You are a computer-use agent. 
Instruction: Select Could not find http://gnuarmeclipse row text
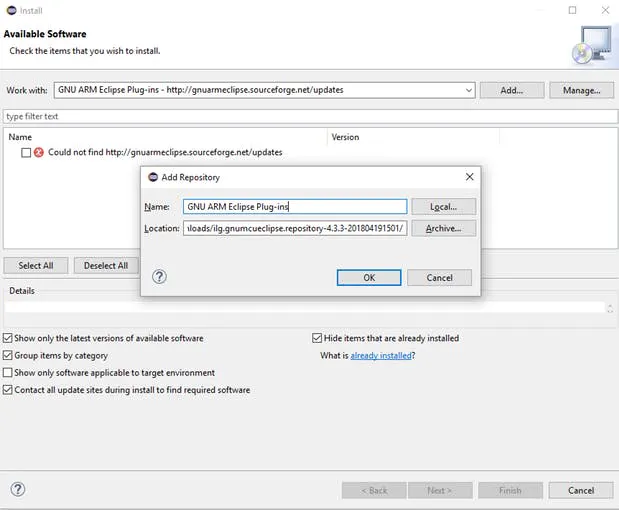click(165, 152)
